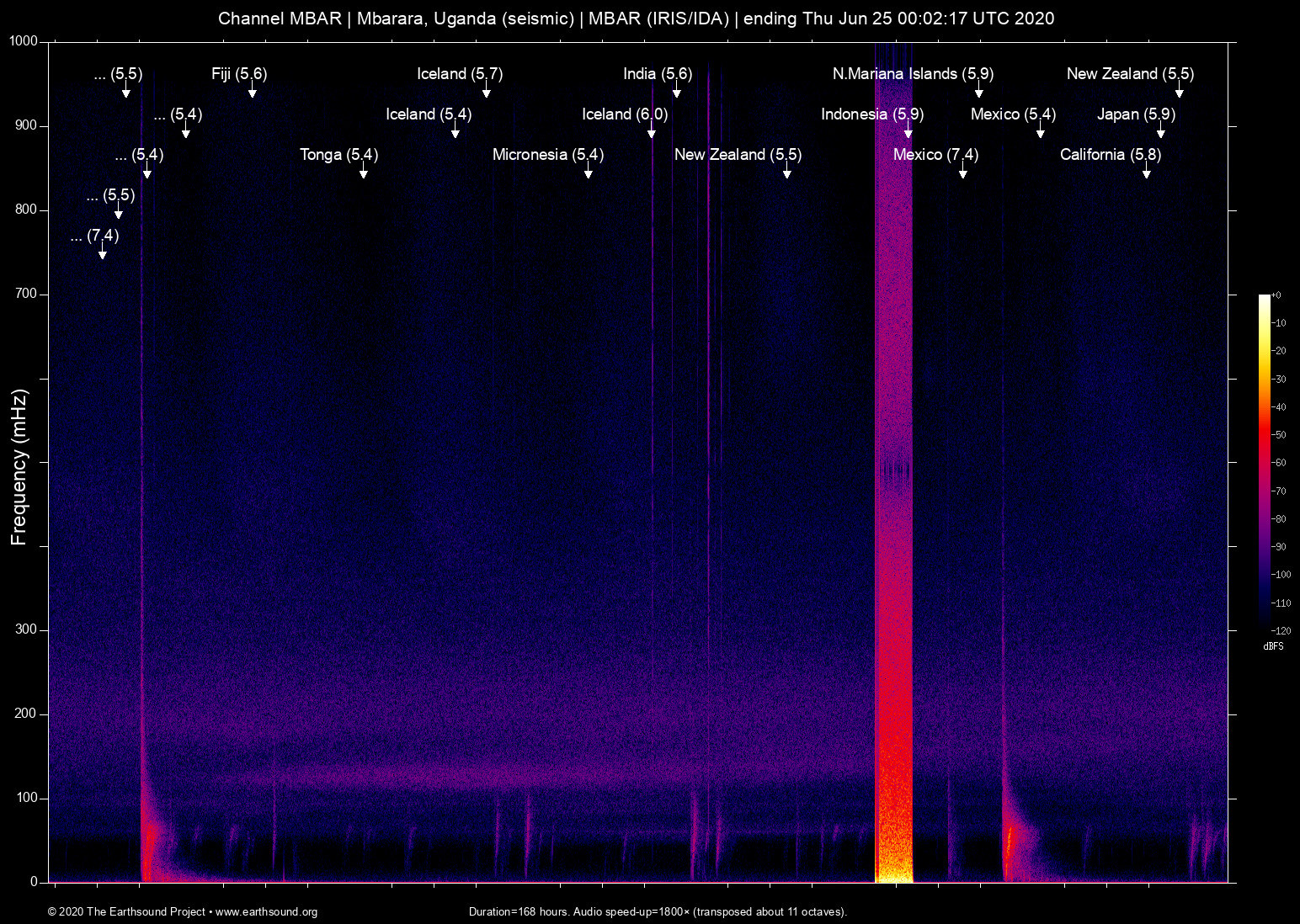Click the Duration=168 hours footer text
Screen dimensions: 1300x924
point(658,912)
